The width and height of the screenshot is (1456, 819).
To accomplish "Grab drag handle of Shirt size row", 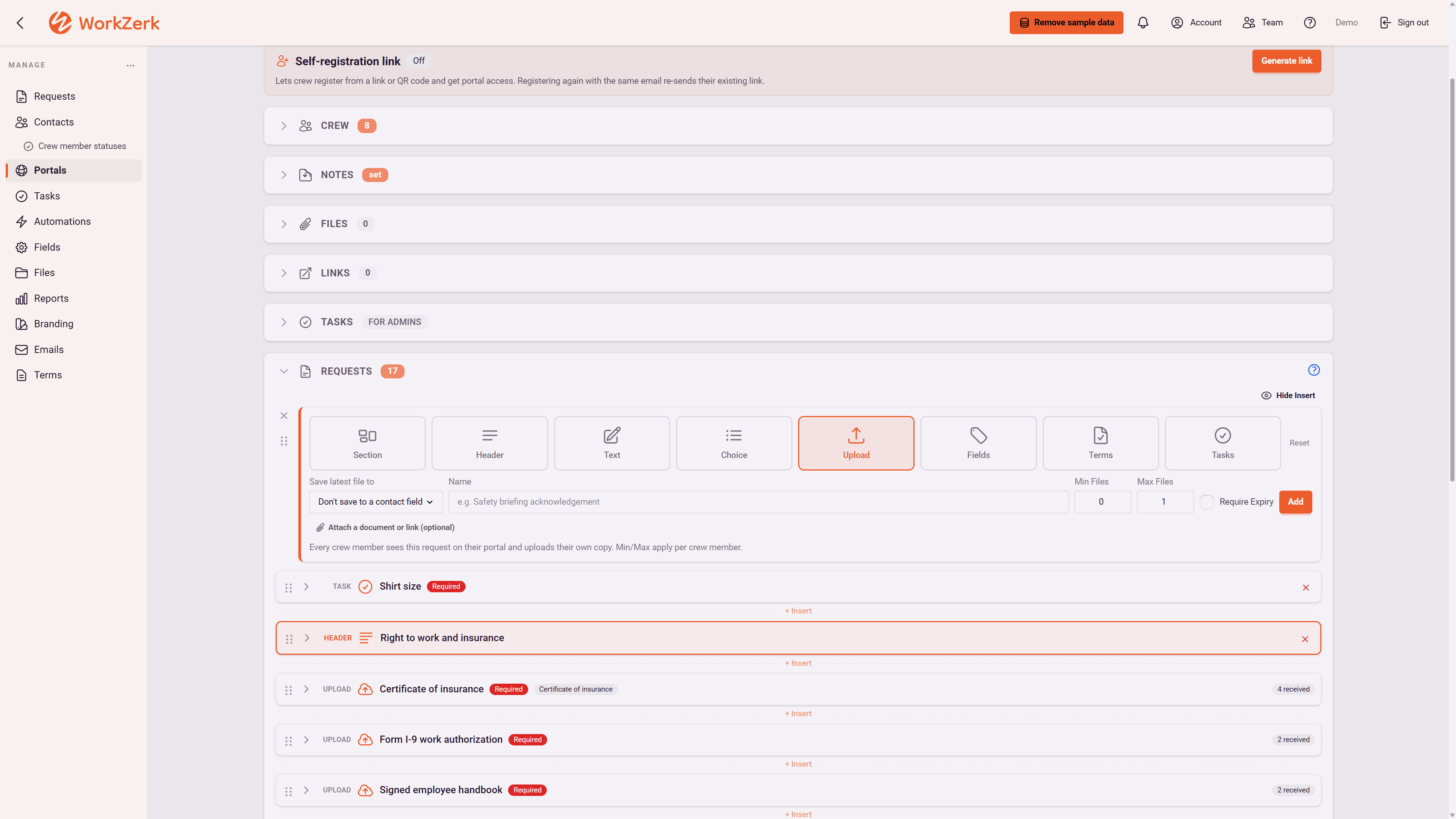I will point(288,588).
